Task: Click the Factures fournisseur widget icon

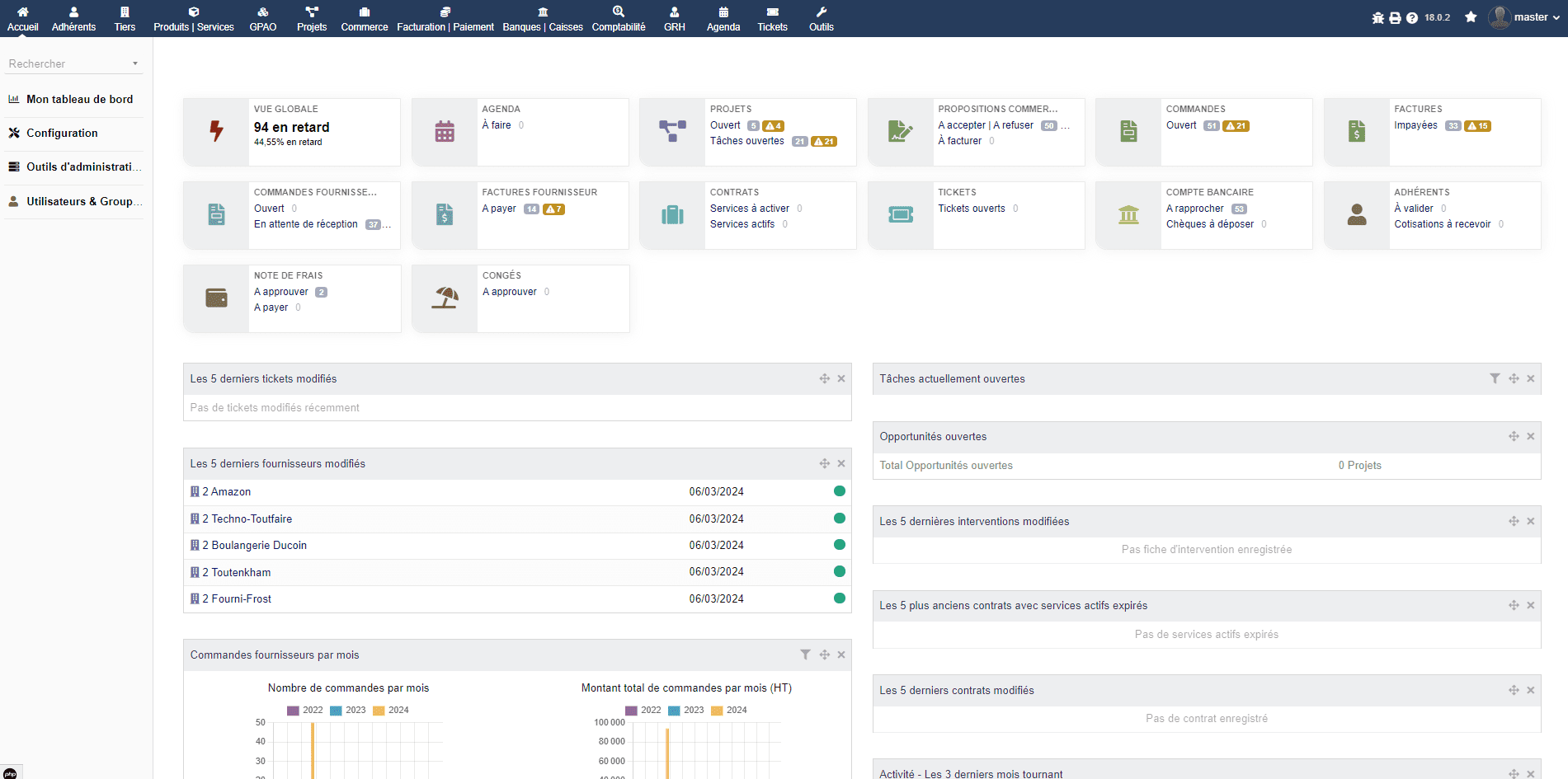Action: point(445,214)
